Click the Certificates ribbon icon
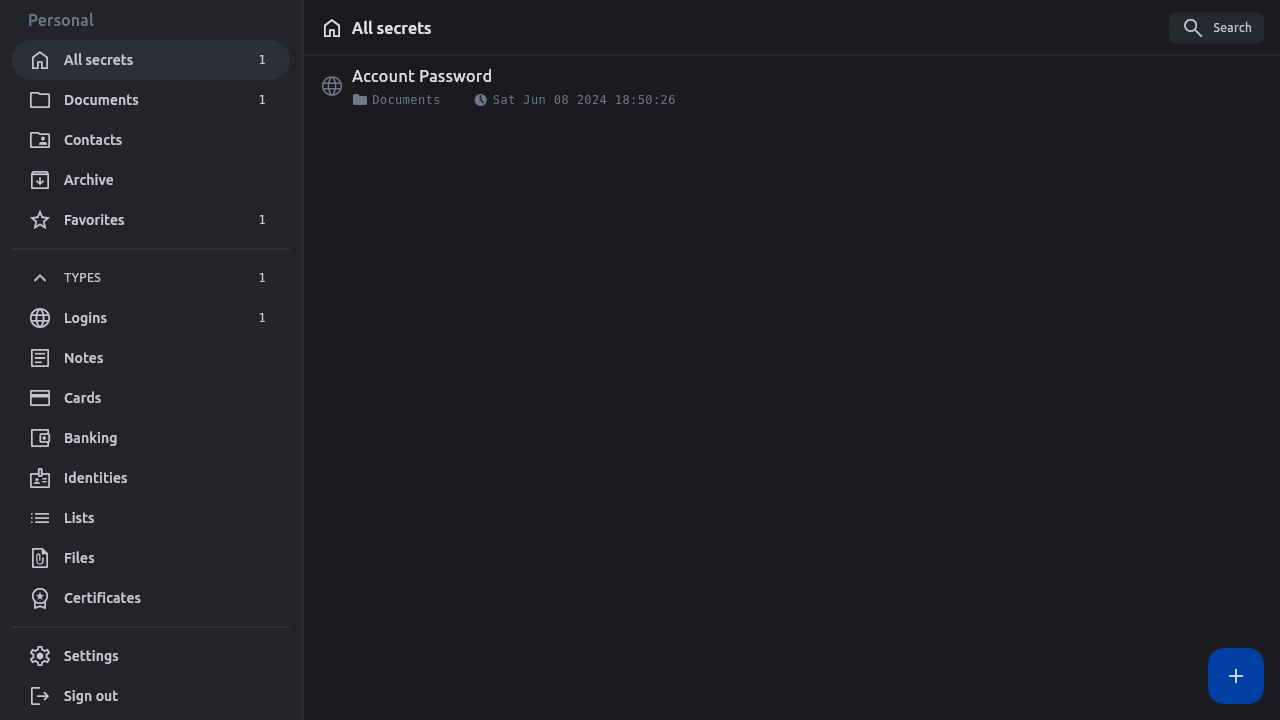This screenshot has height=720, width=1280. 40,598
